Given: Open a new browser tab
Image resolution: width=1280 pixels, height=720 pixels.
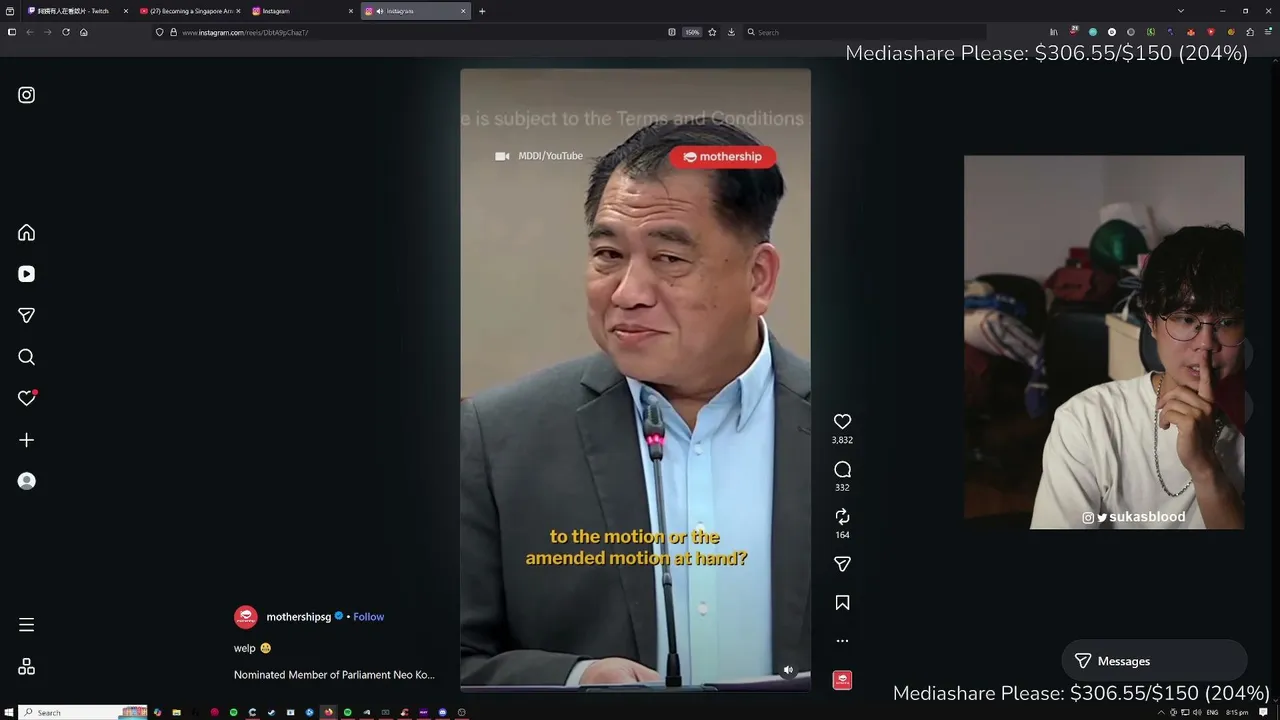Looking at the screenshot, I should (482, 11).
